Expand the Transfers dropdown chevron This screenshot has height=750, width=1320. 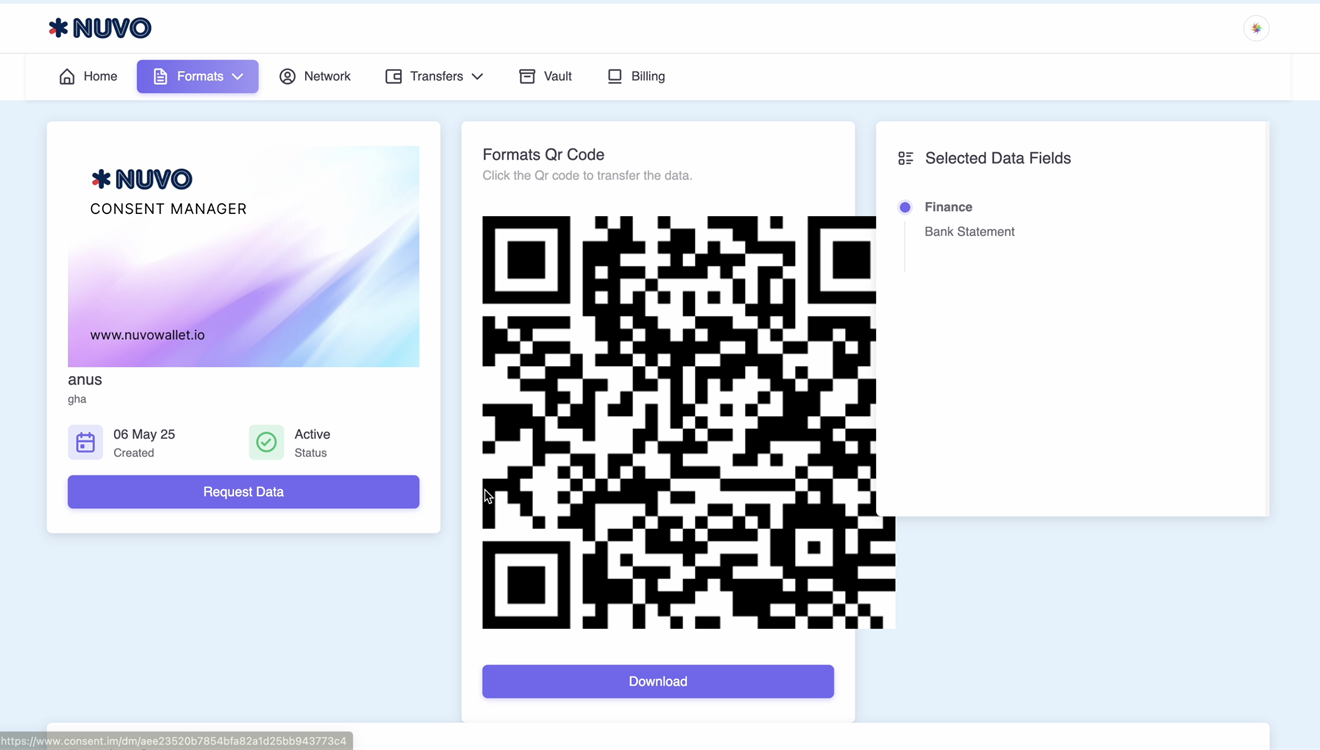coord(477,76)
